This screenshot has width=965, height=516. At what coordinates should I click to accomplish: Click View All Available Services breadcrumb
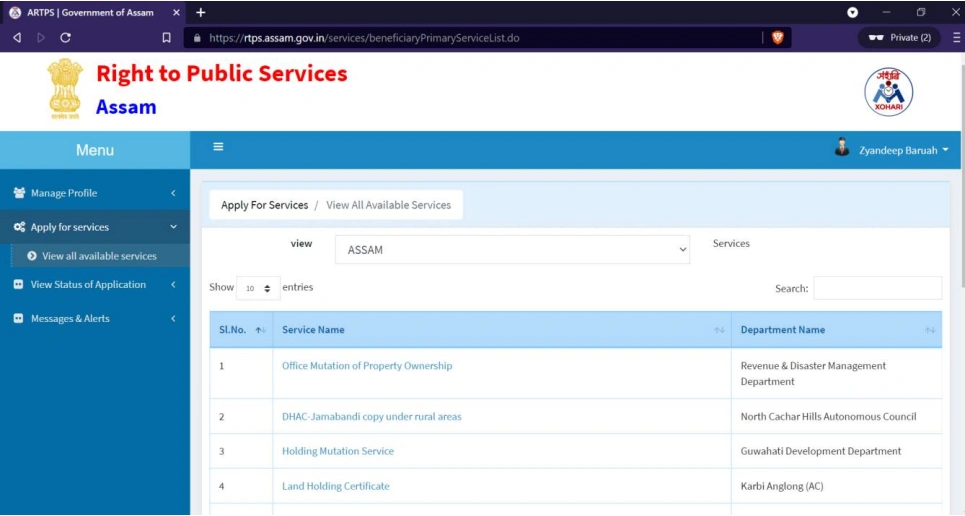click(388, 205)
